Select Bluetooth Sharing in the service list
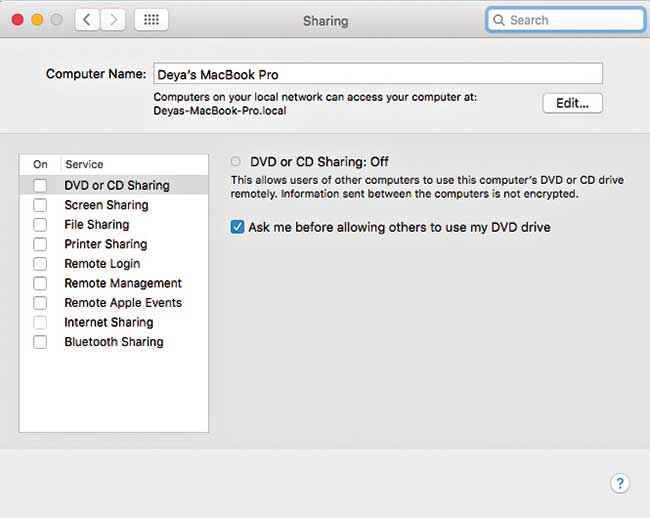This screenshot has width=650, height=518. [114, 342]
